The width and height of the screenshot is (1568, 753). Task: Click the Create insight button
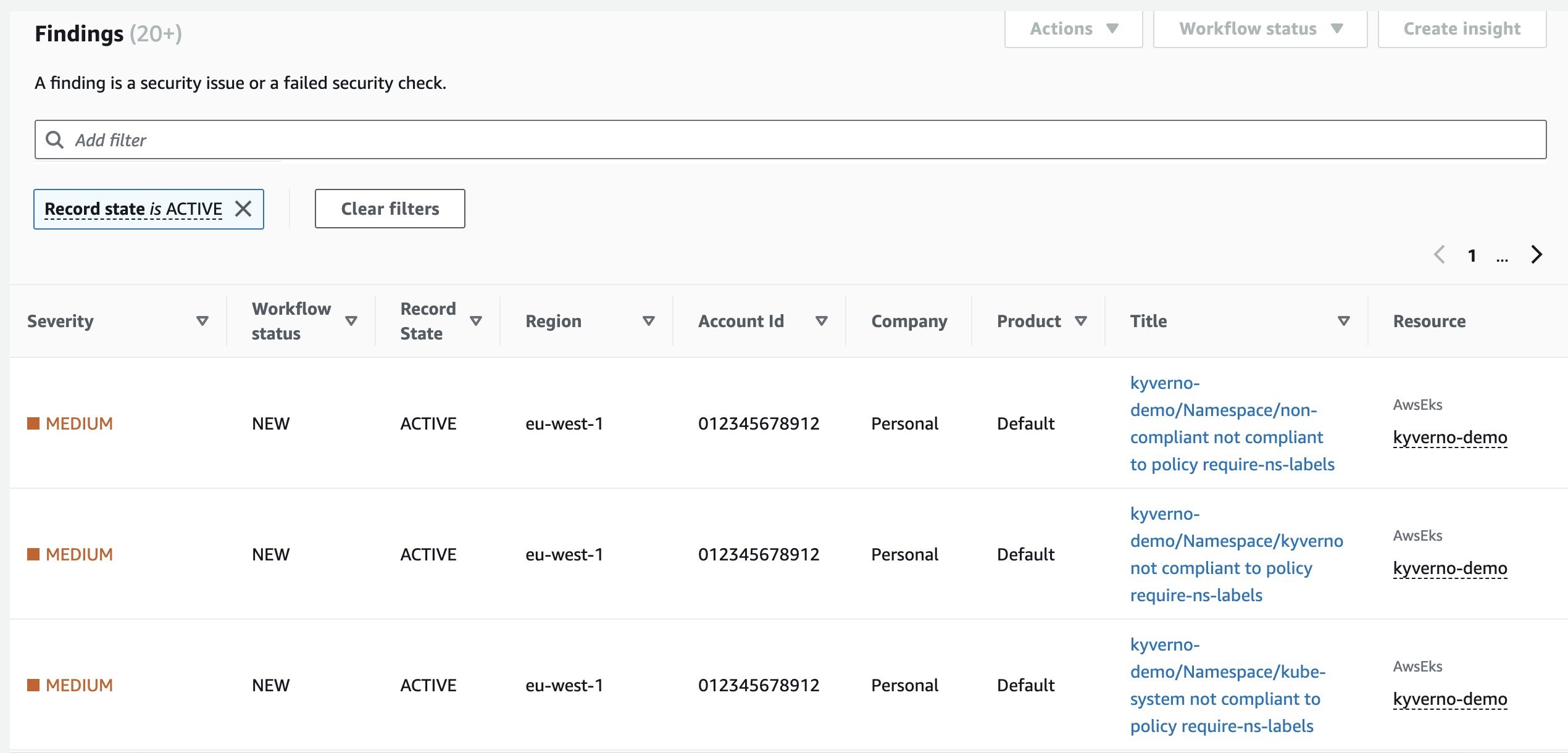(1462, 29)
